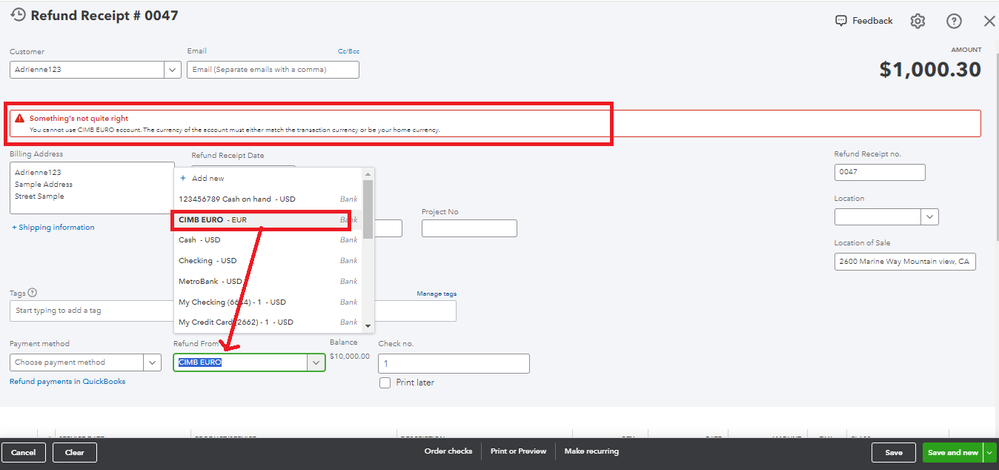Click the Refund From field CIMB EURO
Viewport: 999px width, 470px height.
[241, 362]
